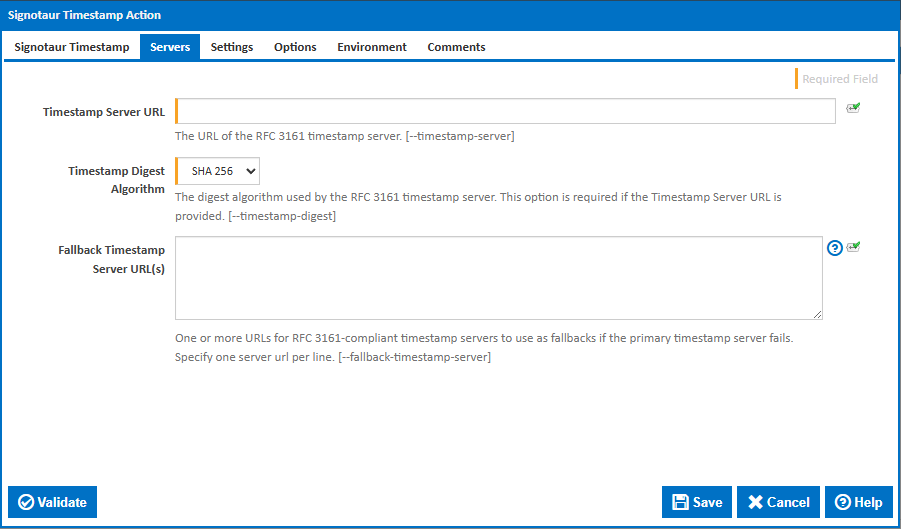Cancel the dialog
The image size is (901, 529).
tap(778, 502)
